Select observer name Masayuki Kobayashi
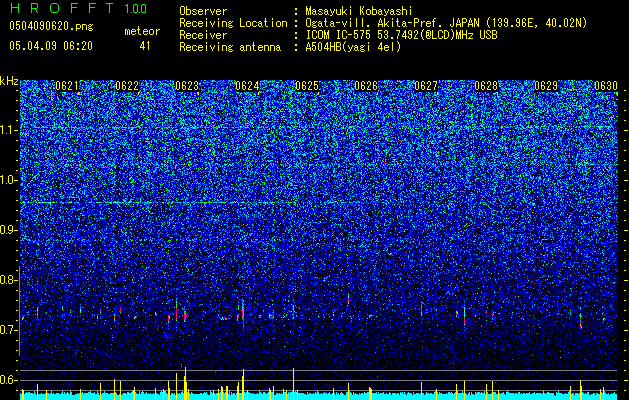 (359, 11)
